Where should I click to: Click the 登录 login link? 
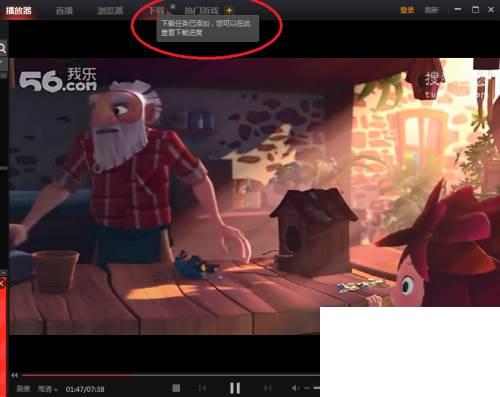point(407,10)
